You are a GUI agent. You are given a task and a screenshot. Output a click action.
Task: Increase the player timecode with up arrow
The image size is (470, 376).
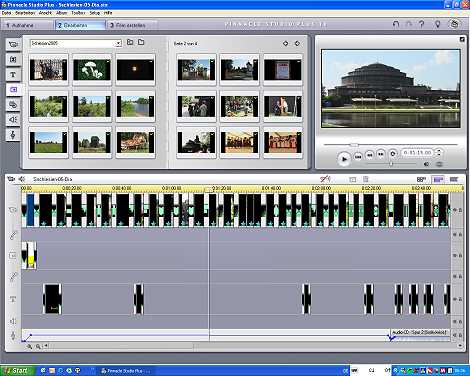[439, 151]
